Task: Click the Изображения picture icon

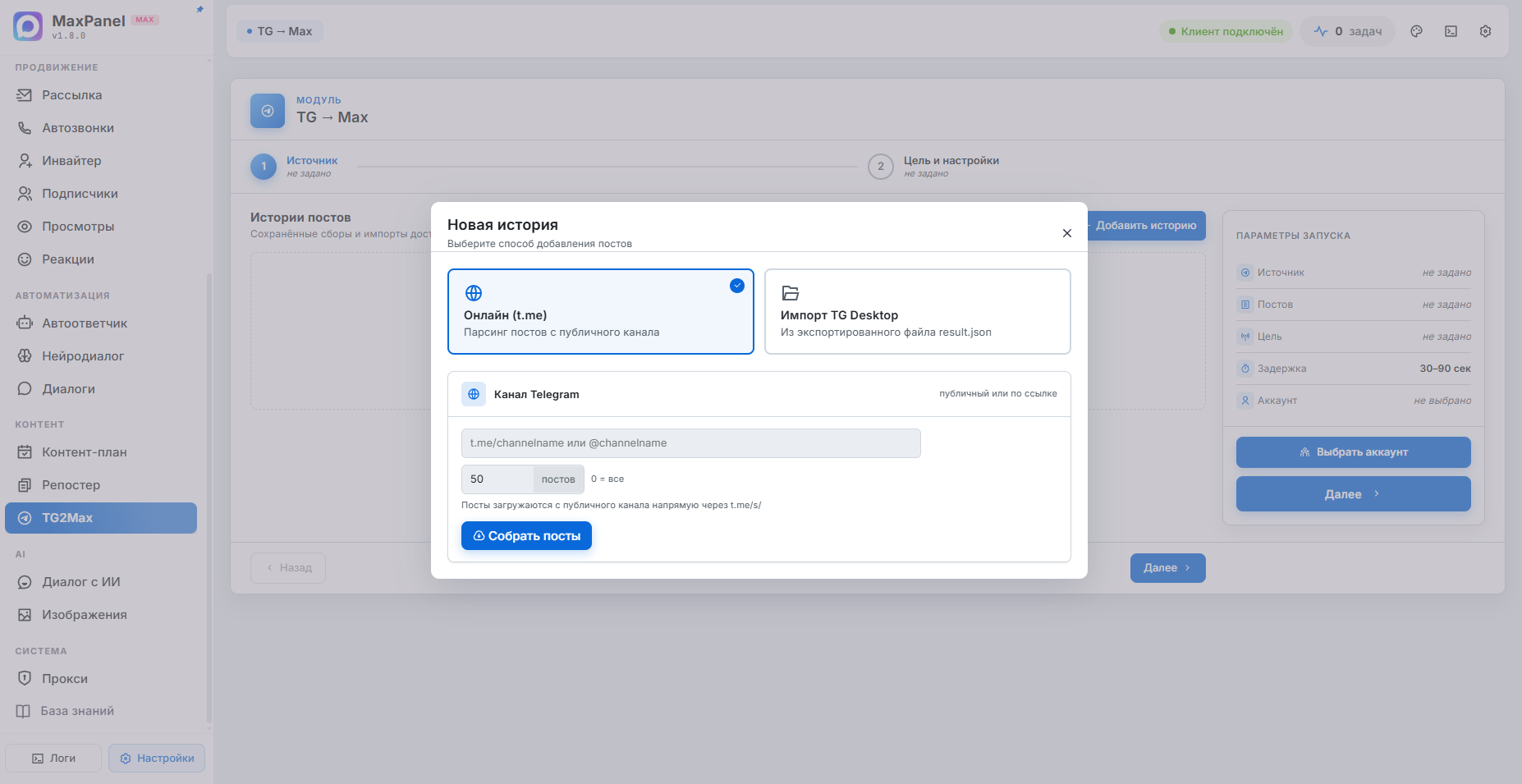Action: pos(25,615)
